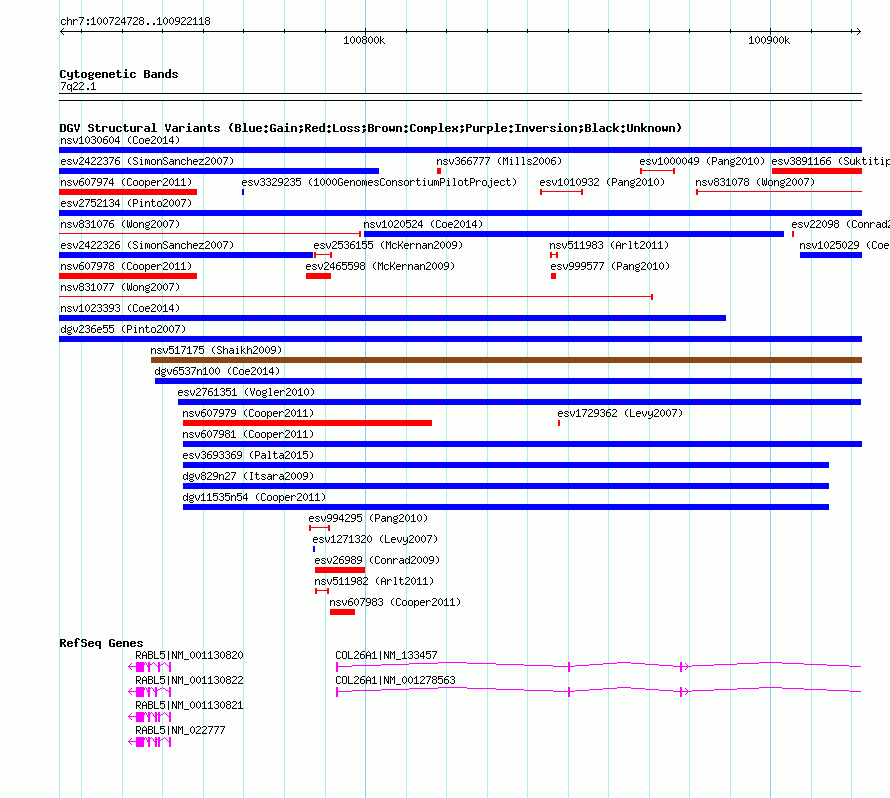
Task: Click the RefSeq Genes track title
Action: point(101,643)
